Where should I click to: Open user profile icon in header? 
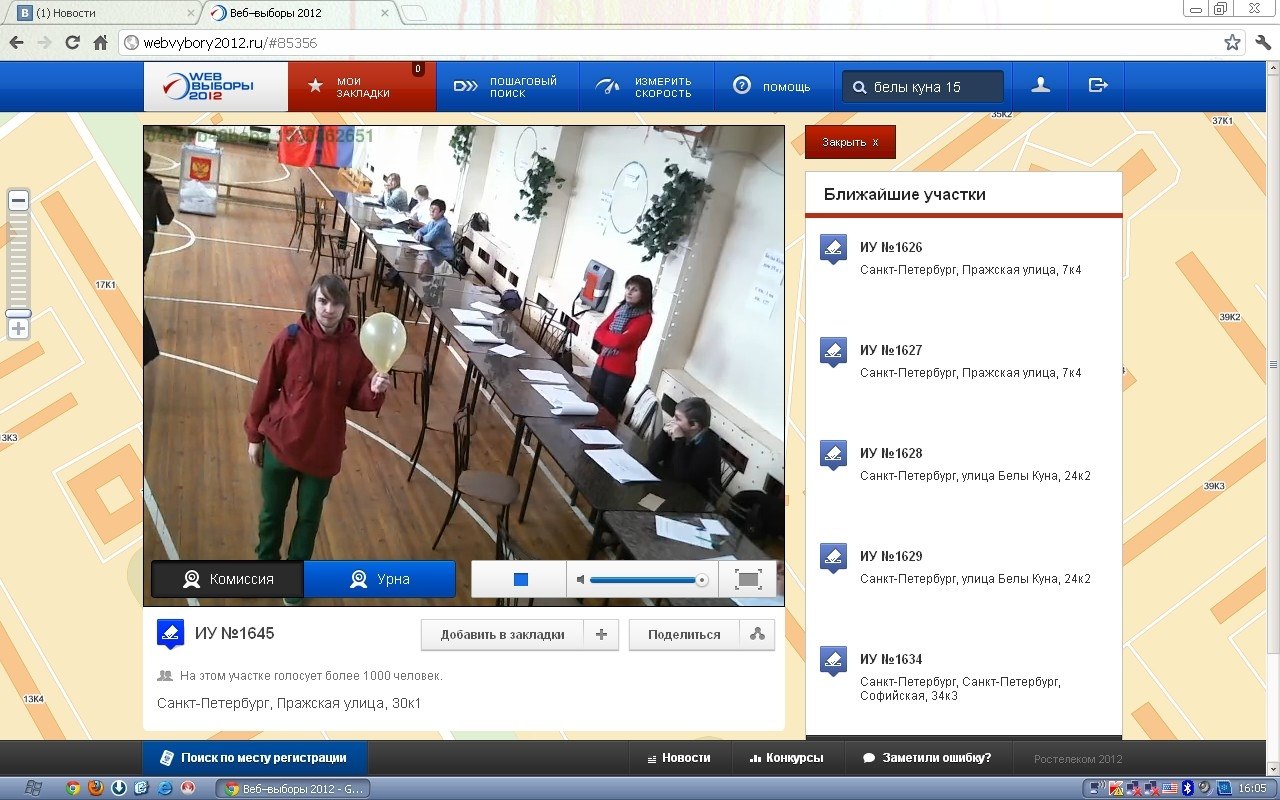(1040, 86)
